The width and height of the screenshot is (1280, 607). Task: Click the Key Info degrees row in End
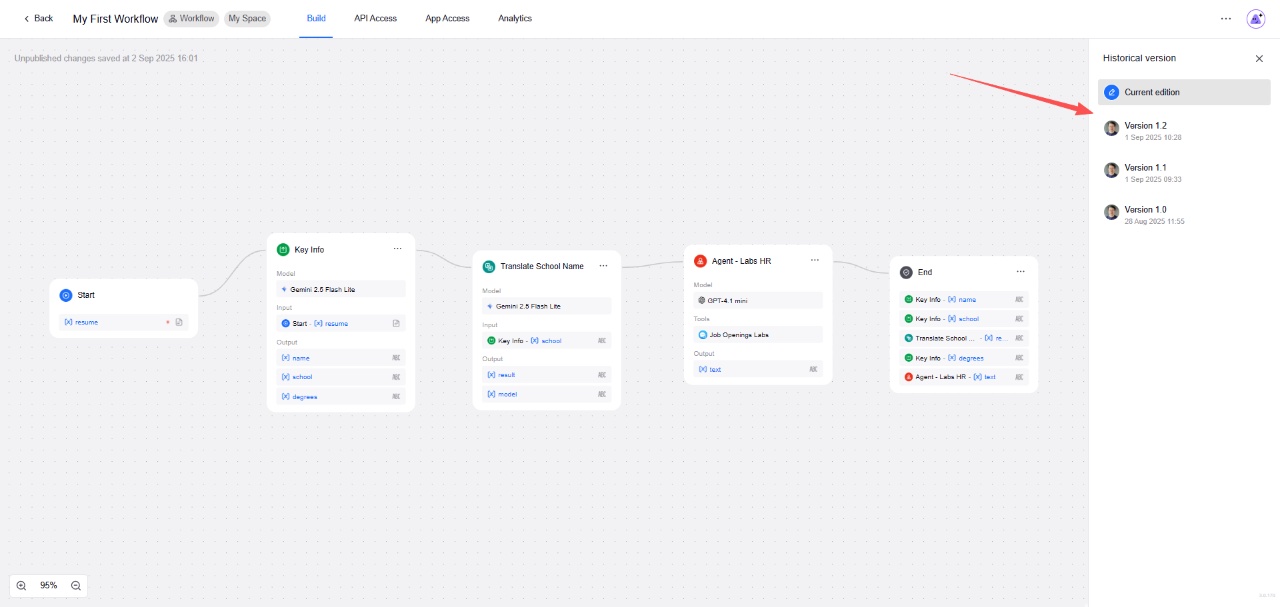pyautogui.click(x=964, y=358)
